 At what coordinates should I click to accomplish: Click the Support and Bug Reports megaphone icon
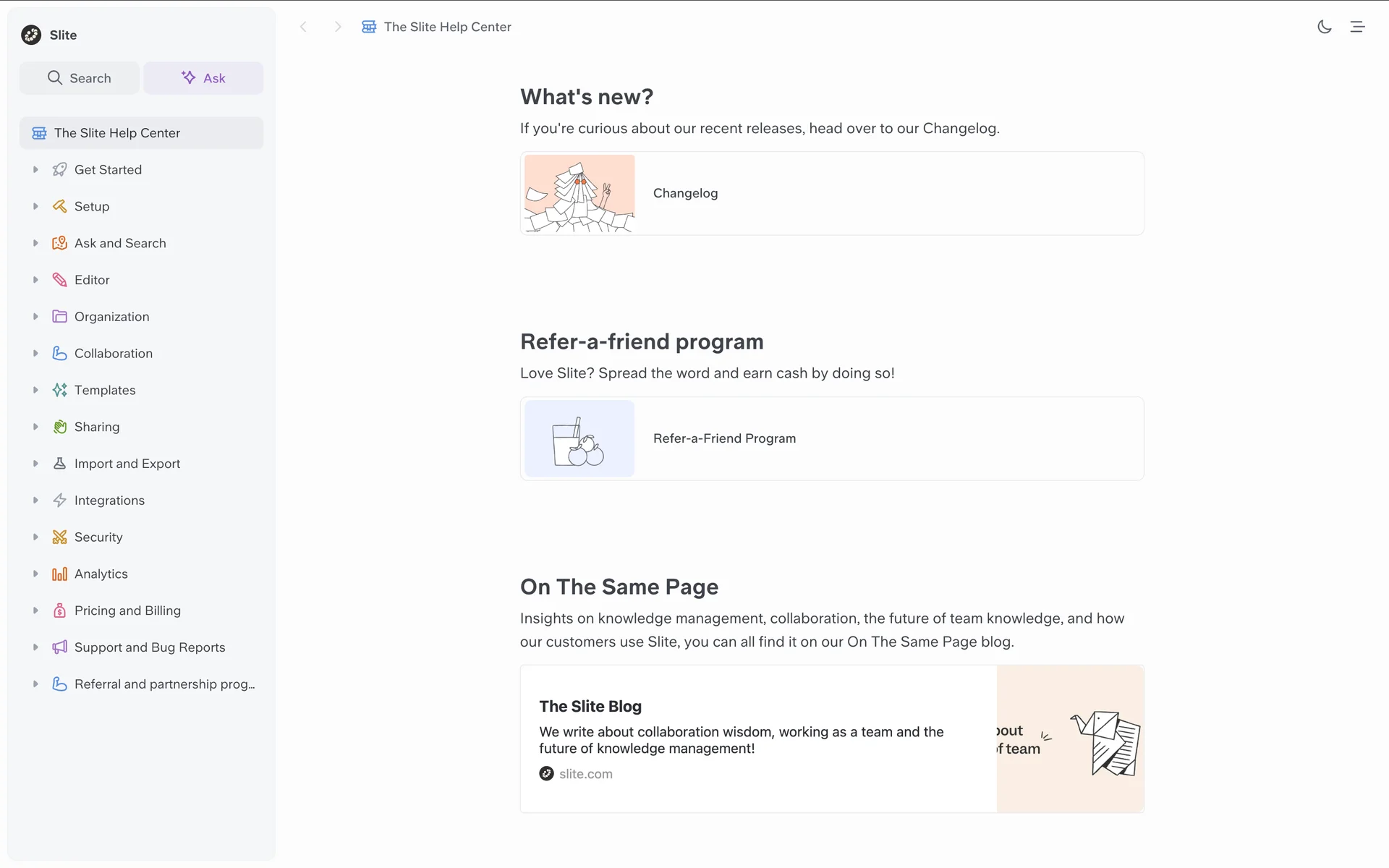tap(59, 647)
